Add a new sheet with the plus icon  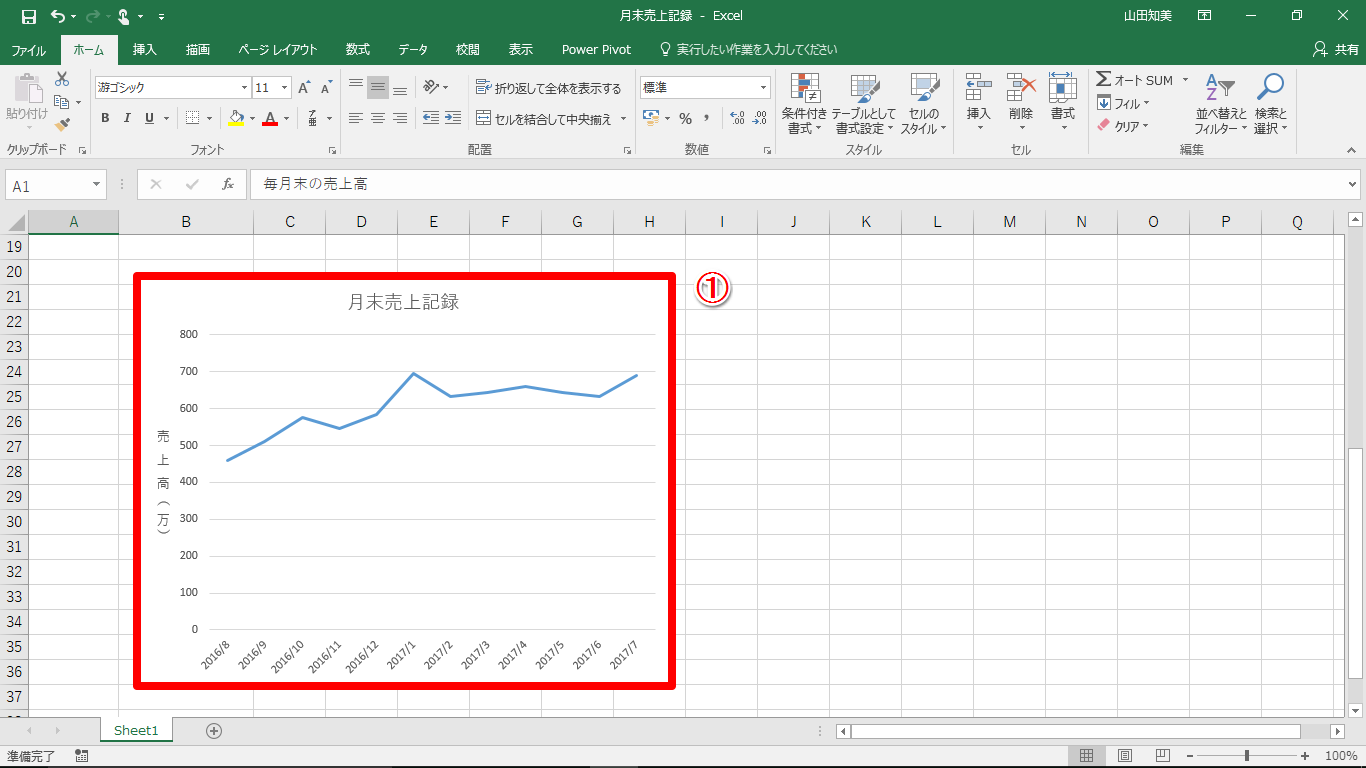213,731
